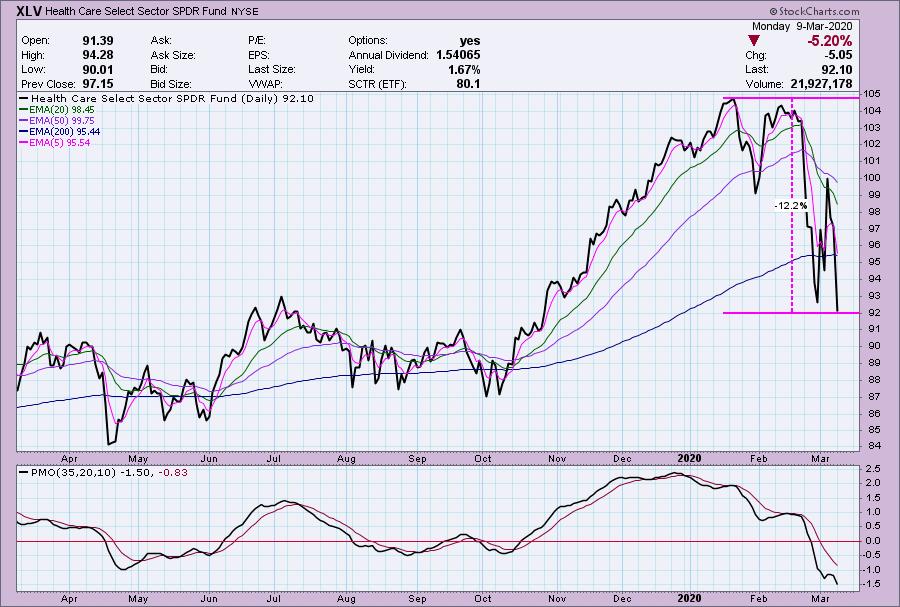Select the Yield value 1.67%
Viewport: 900px width, 607px height.
(x=464, y=69)
